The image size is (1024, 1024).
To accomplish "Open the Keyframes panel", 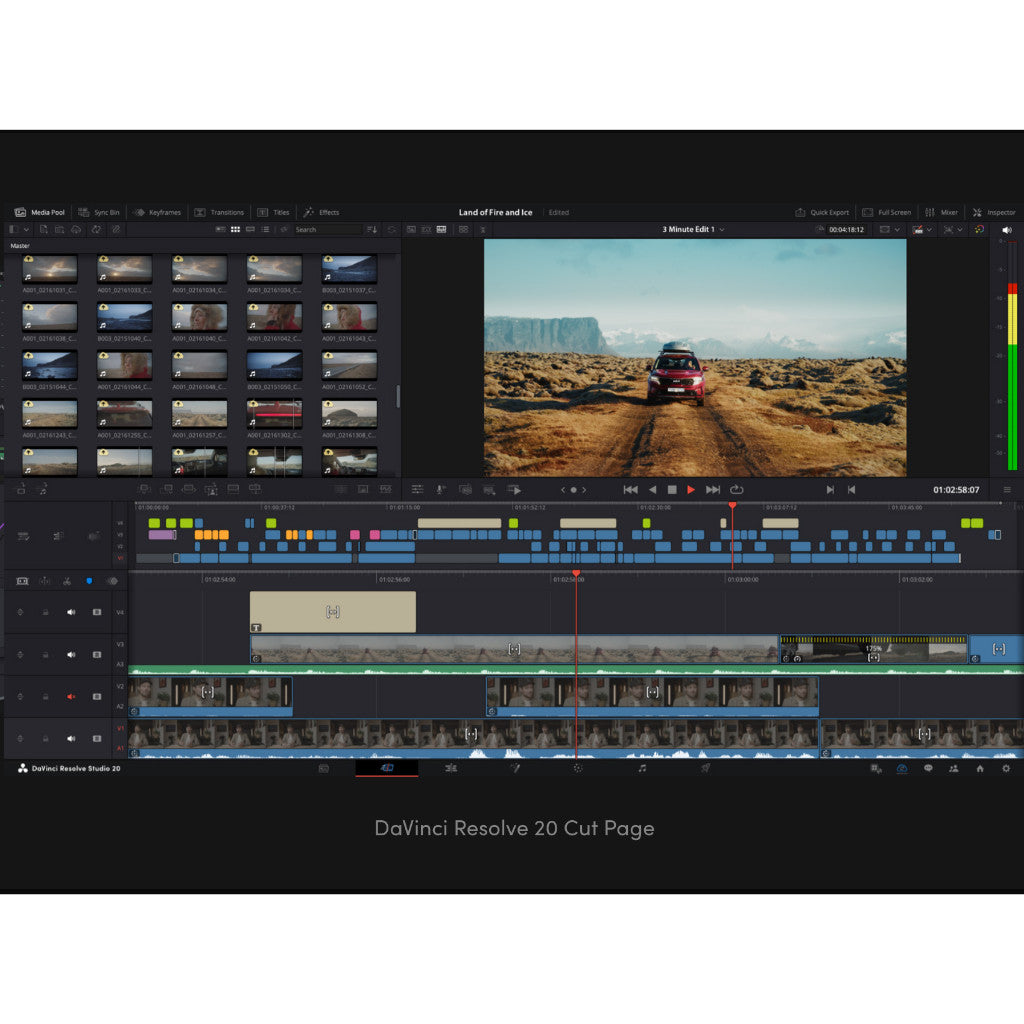I will point(157,212).
